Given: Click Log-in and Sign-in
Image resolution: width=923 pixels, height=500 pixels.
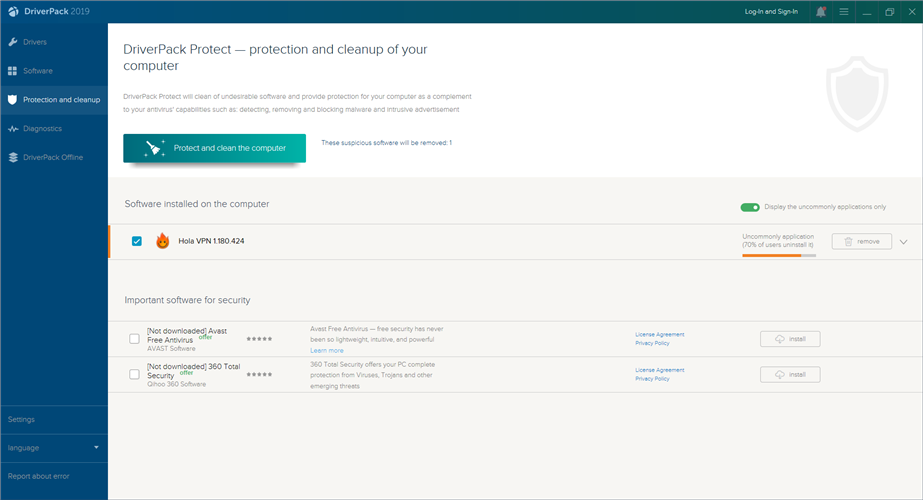Looking at the screenshot, I should 771,12.
